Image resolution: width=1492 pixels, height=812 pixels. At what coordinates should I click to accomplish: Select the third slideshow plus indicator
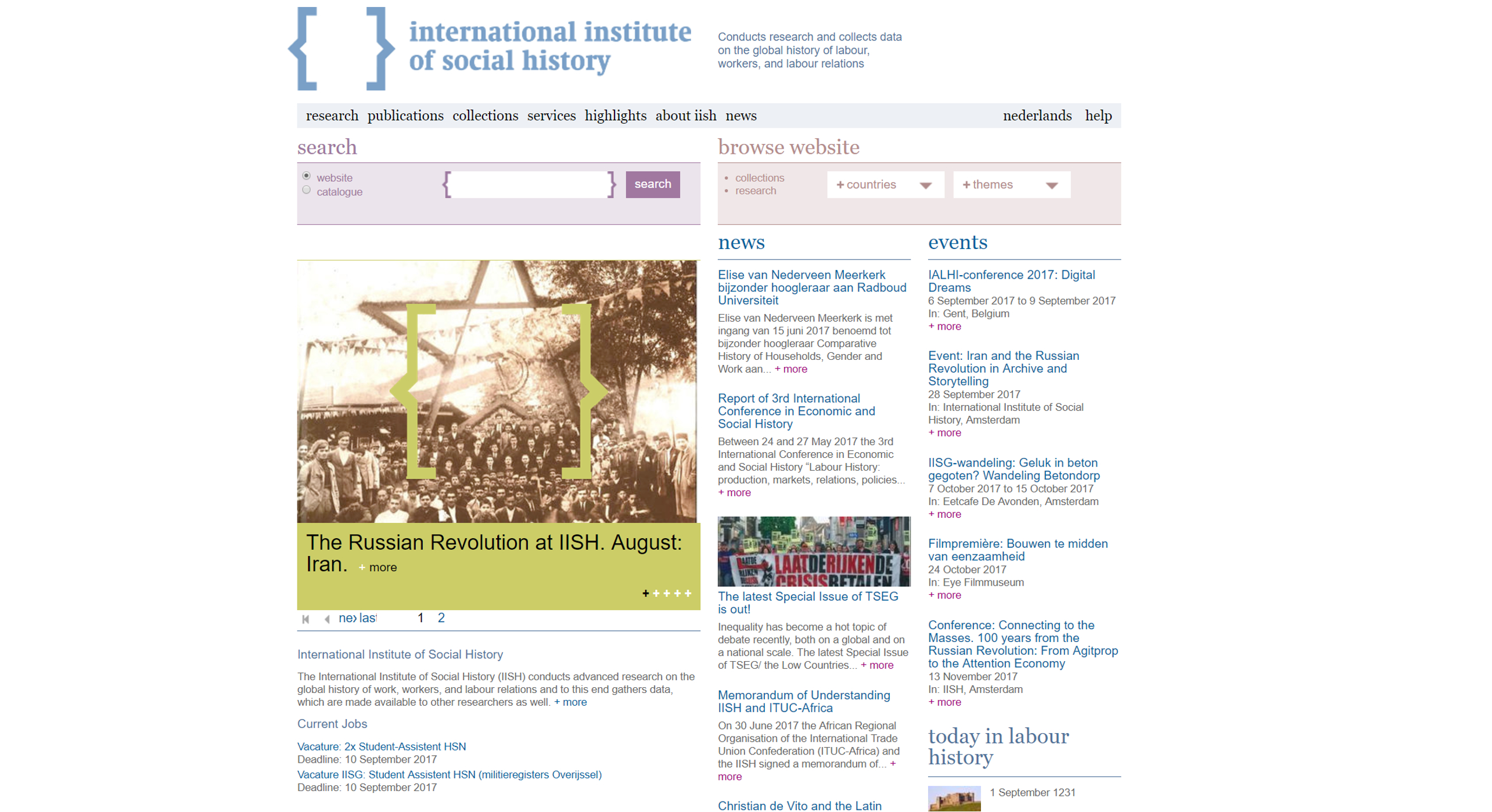tap(667, 593)
